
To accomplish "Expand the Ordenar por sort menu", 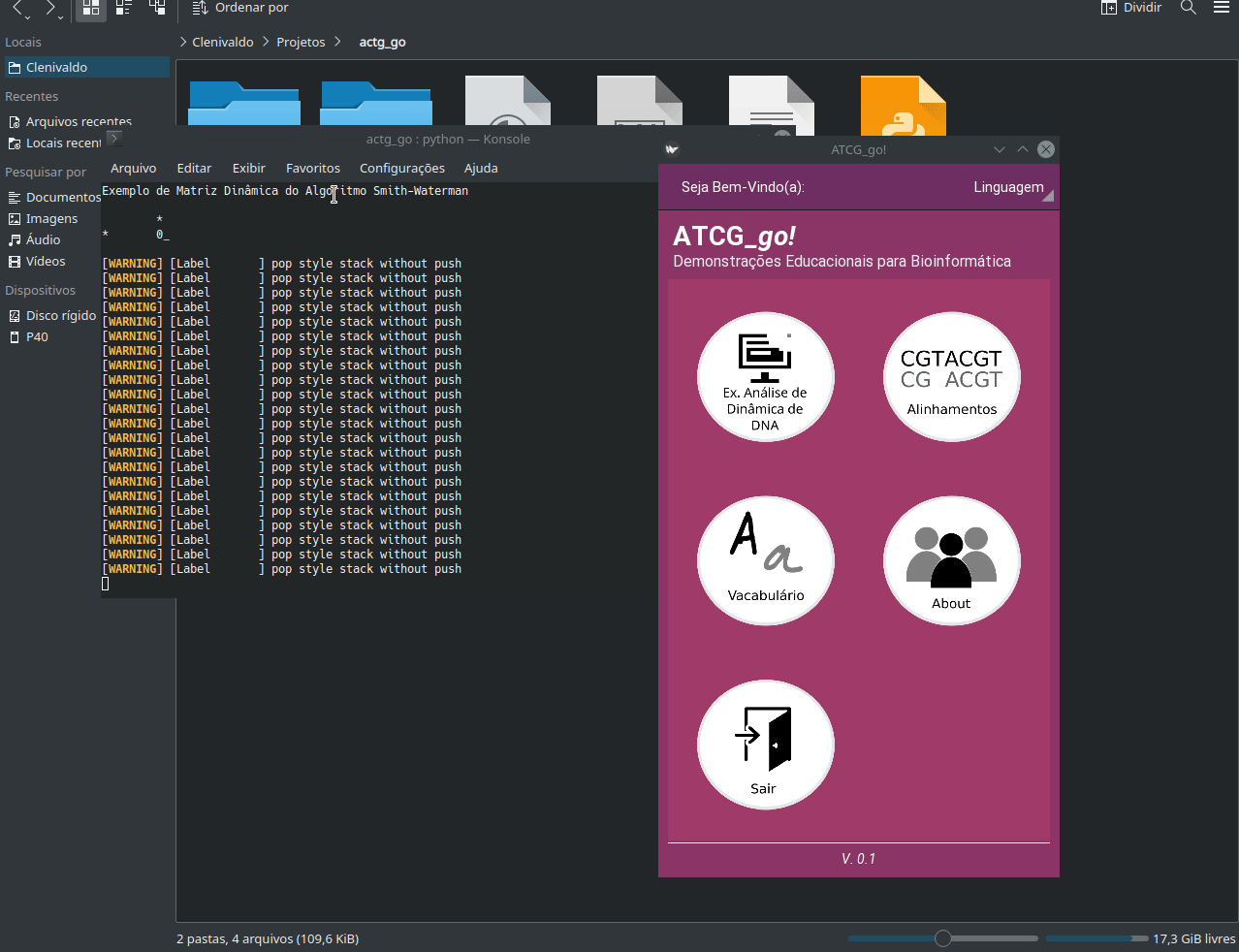I will tap(239, 8).
